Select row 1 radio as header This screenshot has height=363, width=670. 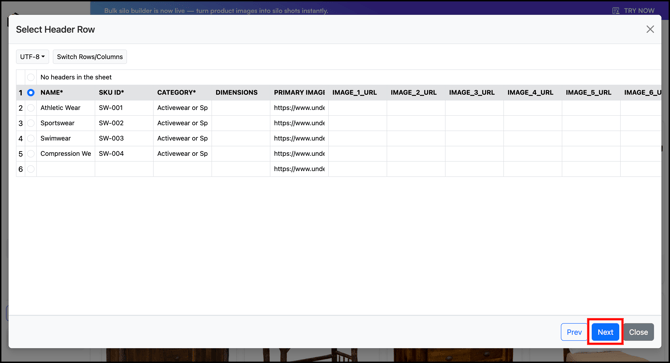click(31, 92)
